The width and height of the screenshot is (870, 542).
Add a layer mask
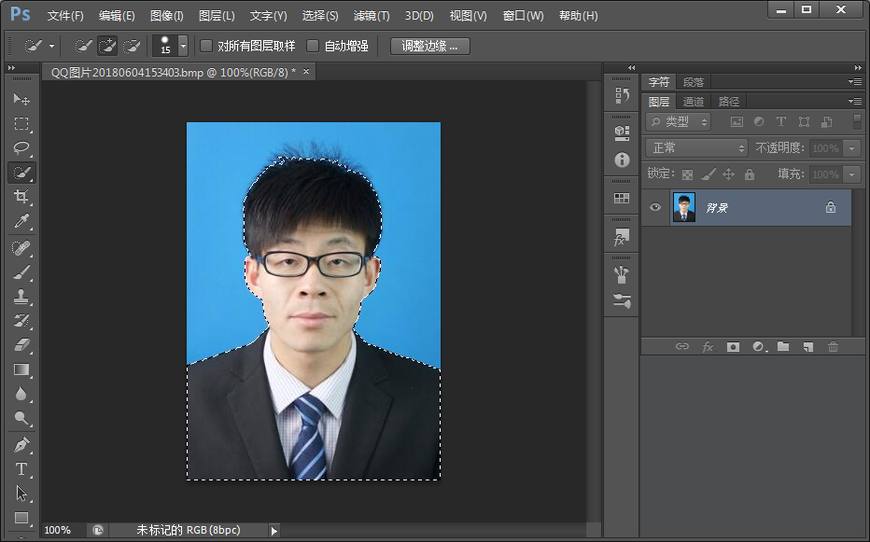(x=733, y=347)
